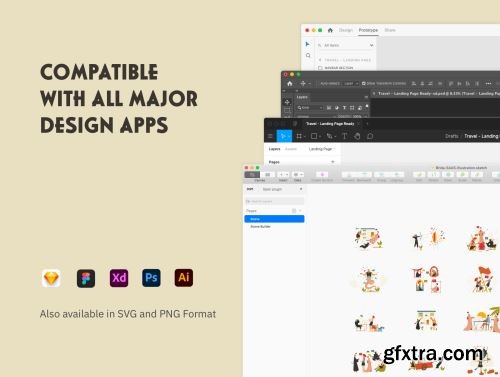
Task: Click Create Symbol in Sketch toolbar
Action: click(x=322, y=175)
